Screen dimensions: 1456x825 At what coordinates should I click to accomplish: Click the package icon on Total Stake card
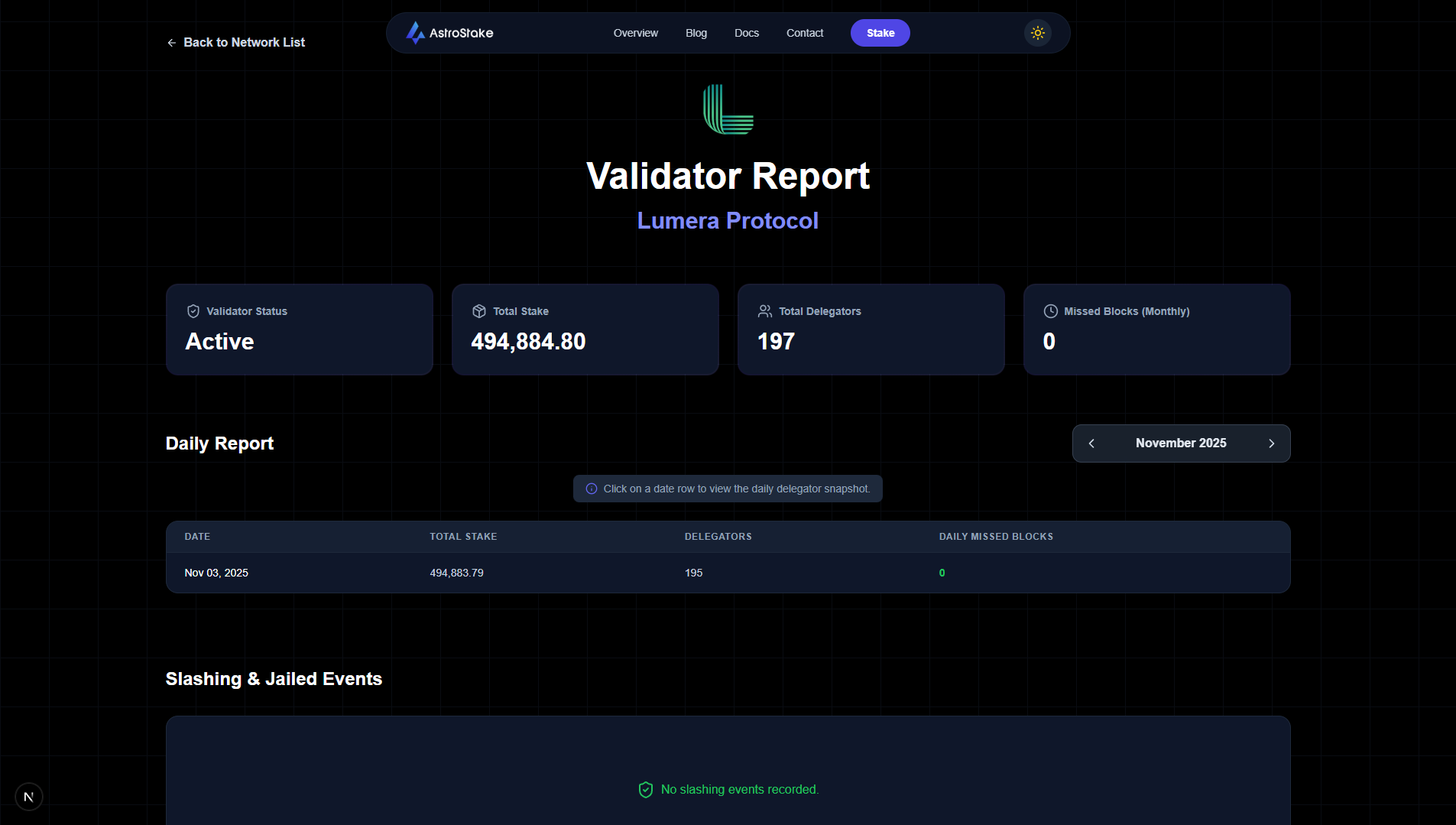[x=478, y=311]
